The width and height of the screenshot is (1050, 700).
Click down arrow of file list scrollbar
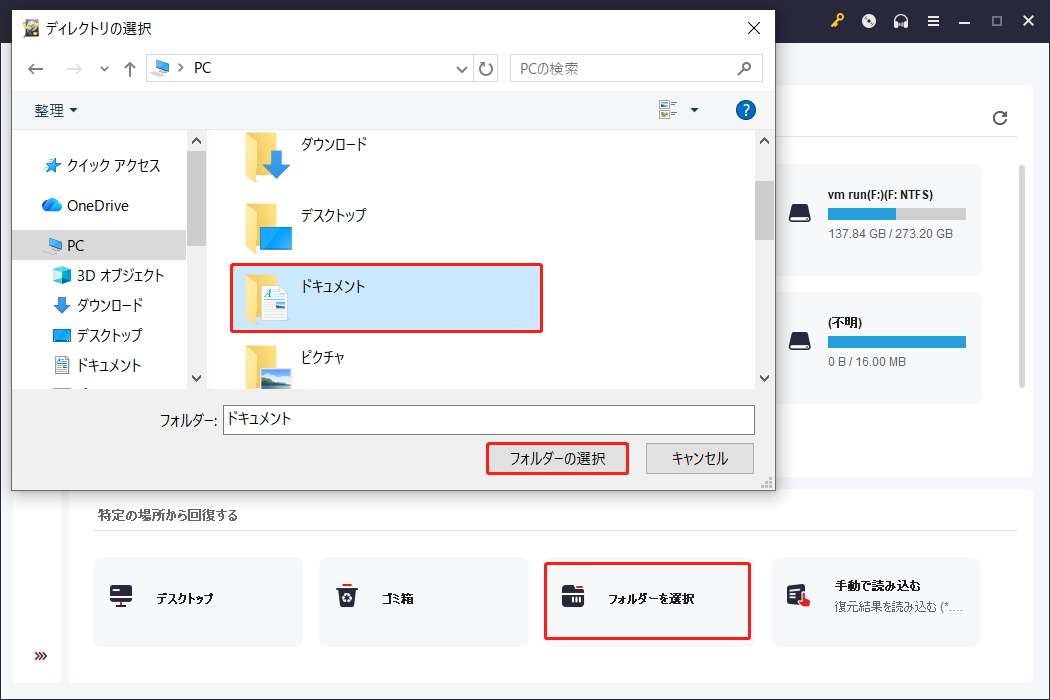coord(764,378)
